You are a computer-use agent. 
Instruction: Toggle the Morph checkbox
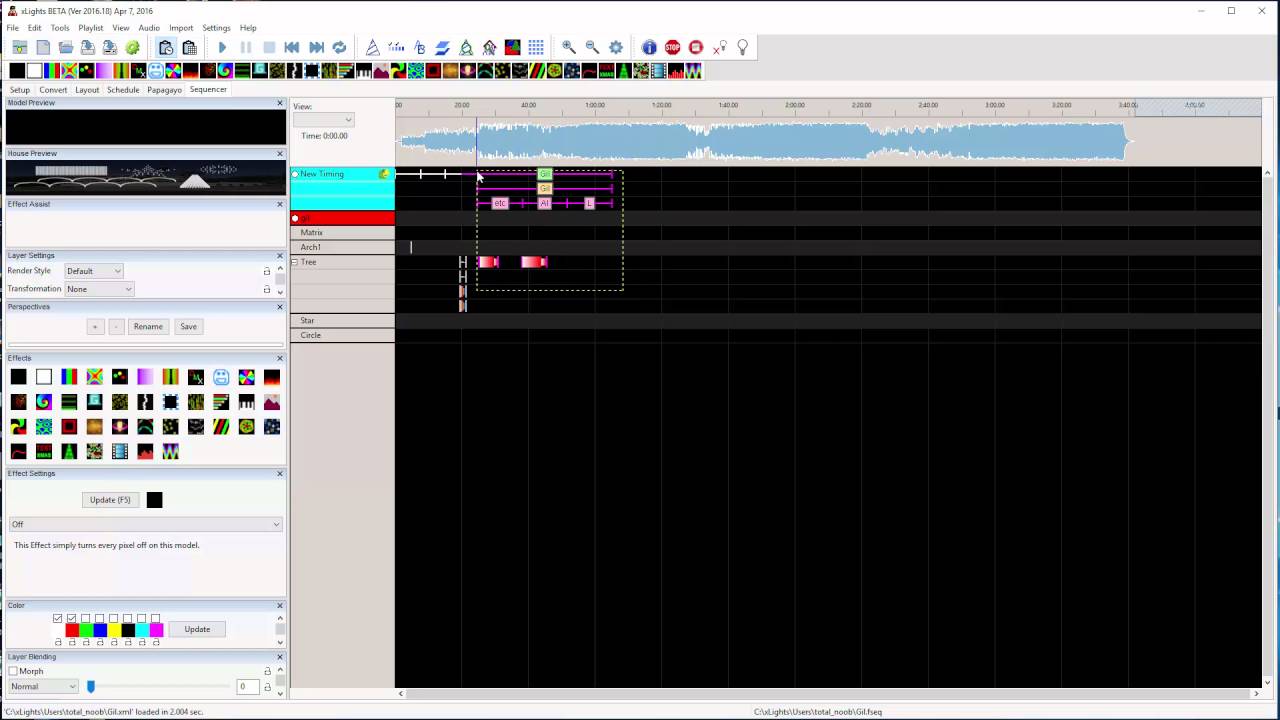pos(13,671)
